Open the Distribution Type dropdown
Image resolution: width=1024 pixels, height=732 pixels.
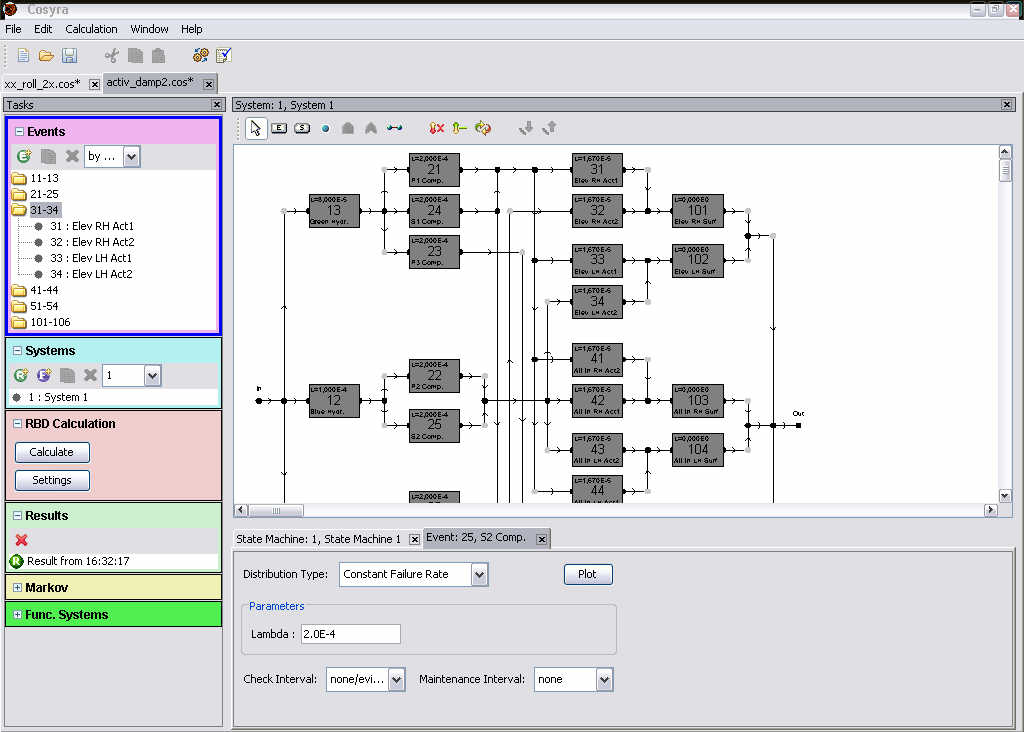479,574
